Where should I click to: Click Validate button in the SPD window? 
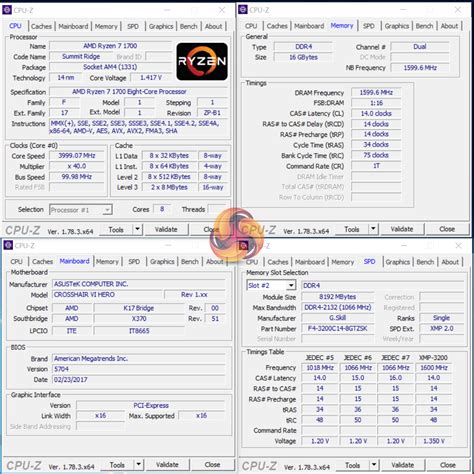tap(403, 465)
